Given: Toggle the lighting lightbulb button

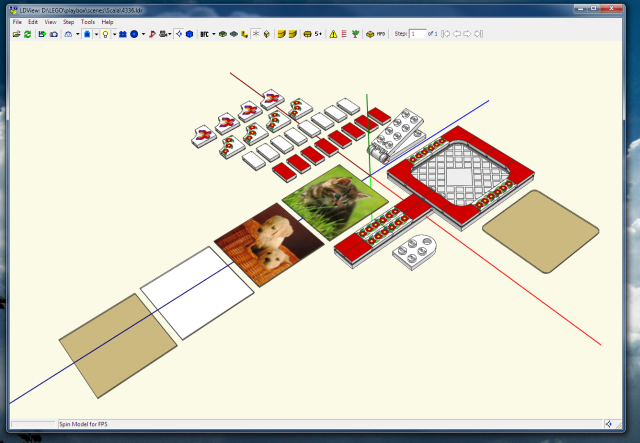Looking at the screenshot, I should pyautogui.click(x=105, y=33).
